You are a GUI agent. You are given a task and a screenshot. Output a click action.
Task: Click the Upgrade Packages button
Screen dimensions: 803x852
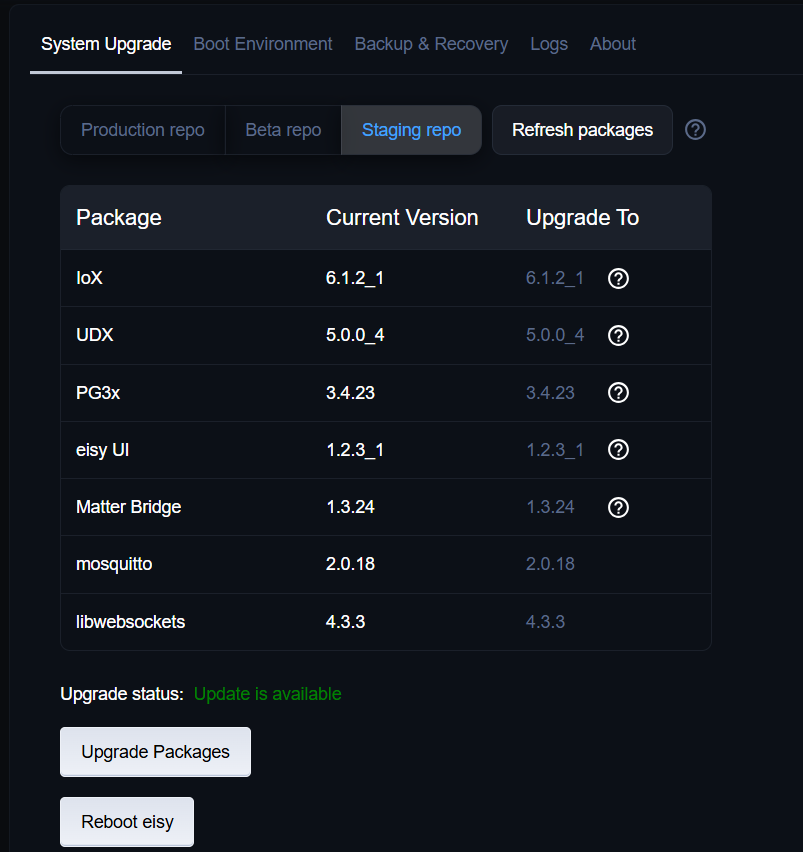pos(155,752)
